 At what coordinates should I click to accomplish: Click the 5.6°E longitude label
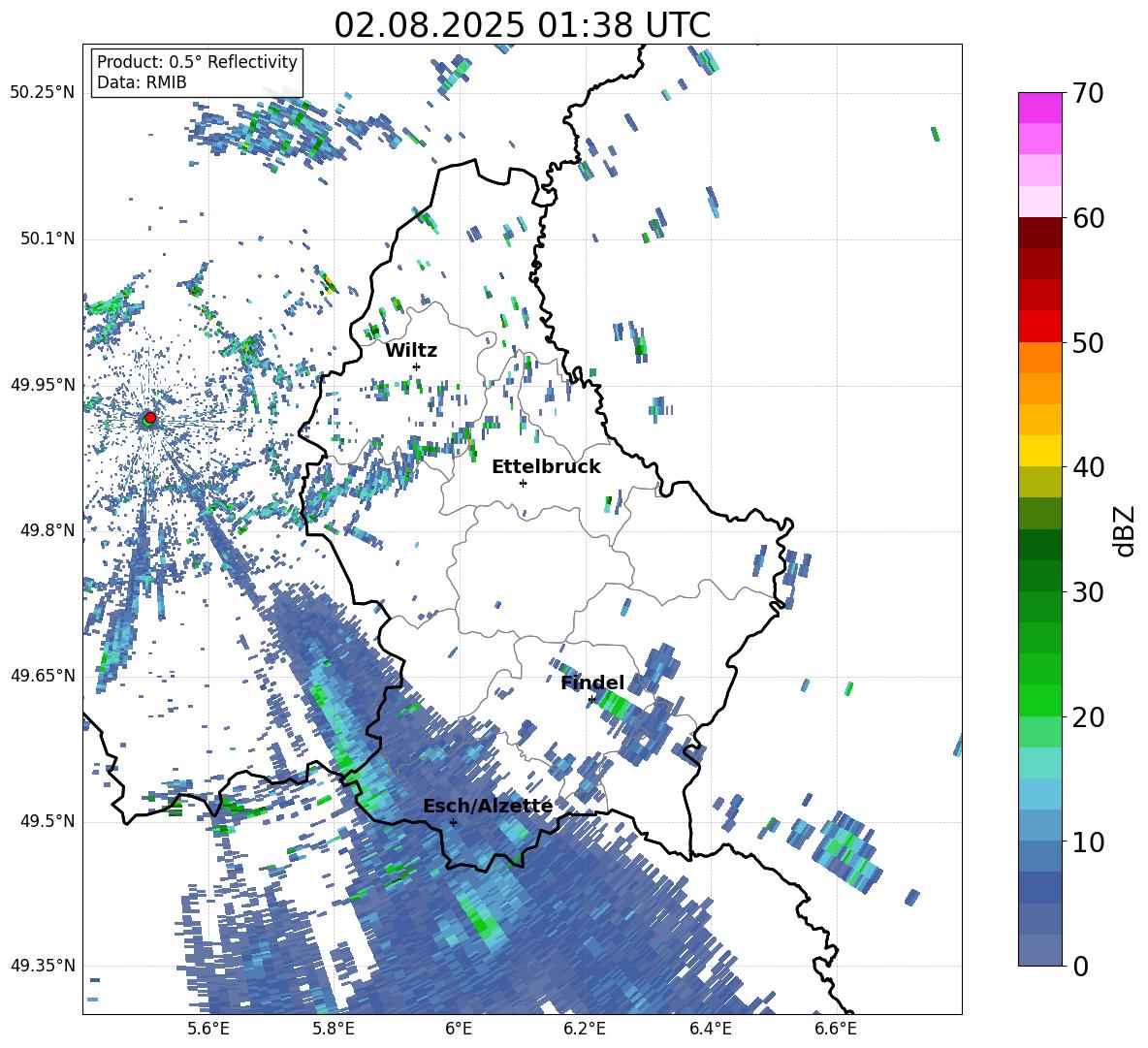(207, 1029)
